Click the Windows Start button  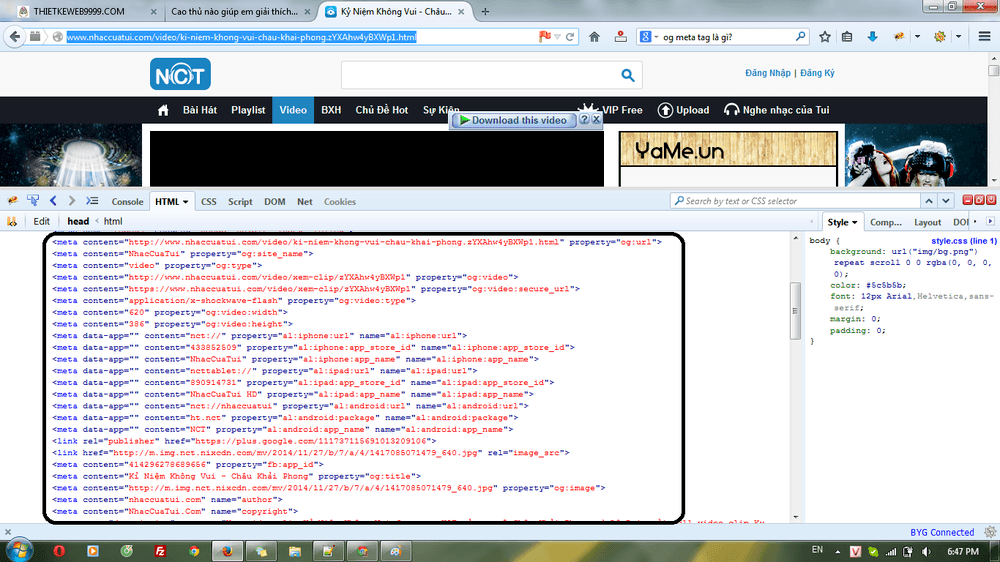point(18,550)
